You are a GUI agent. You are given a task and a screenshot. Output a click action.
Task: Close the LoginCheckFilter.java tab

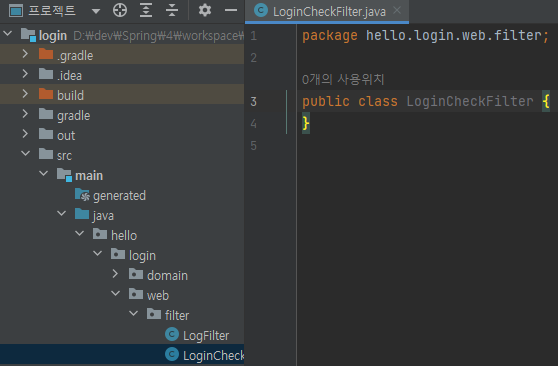397,11
